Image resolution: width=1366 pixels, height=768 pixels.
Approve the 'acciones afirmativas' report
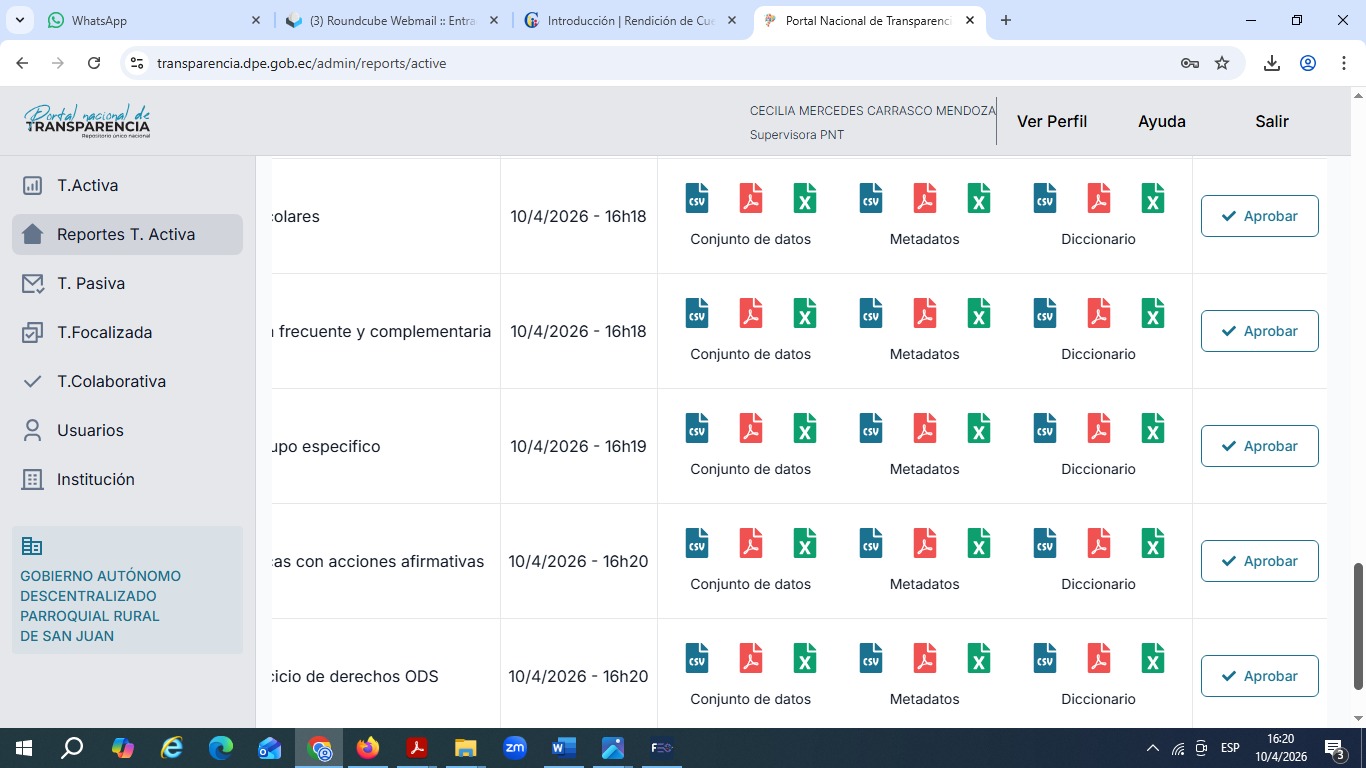1259,561
